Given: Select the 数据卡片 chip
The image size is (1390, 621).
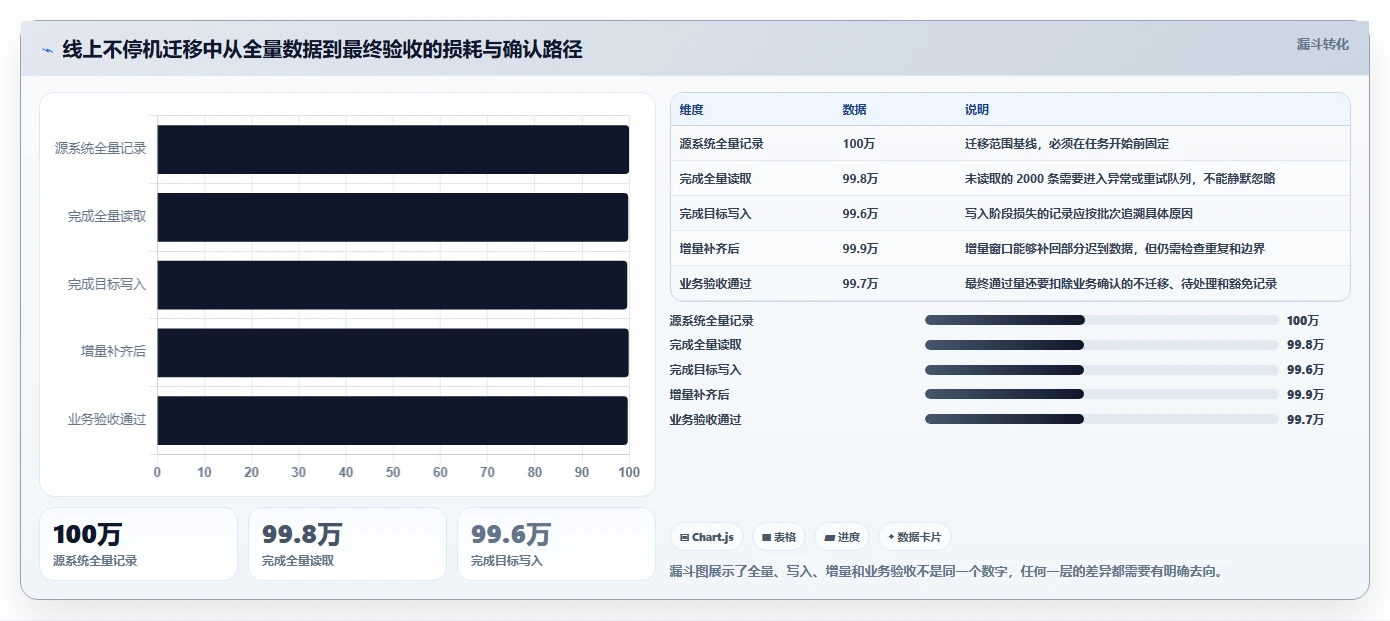Looking at the screenshot, I should point(914,537).
